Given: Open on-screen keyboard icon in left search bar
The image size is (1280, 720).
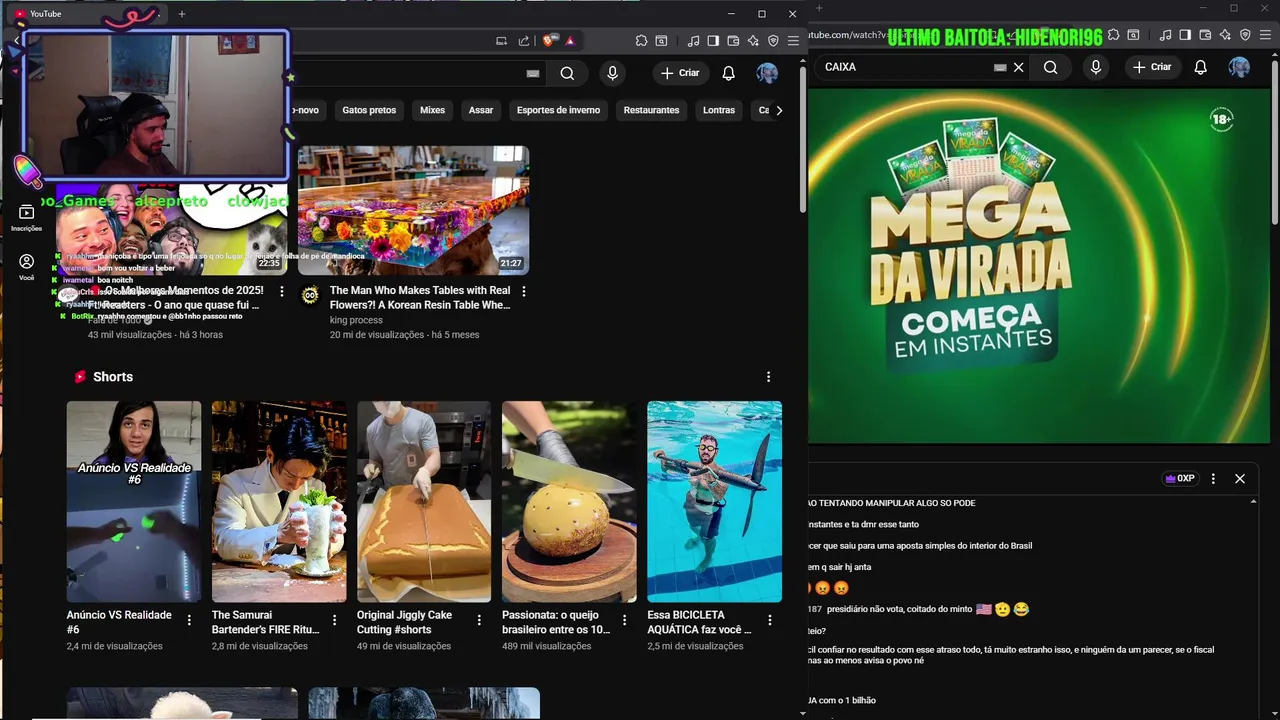Looking at the screenshot, I should click(x=533, y=73).
